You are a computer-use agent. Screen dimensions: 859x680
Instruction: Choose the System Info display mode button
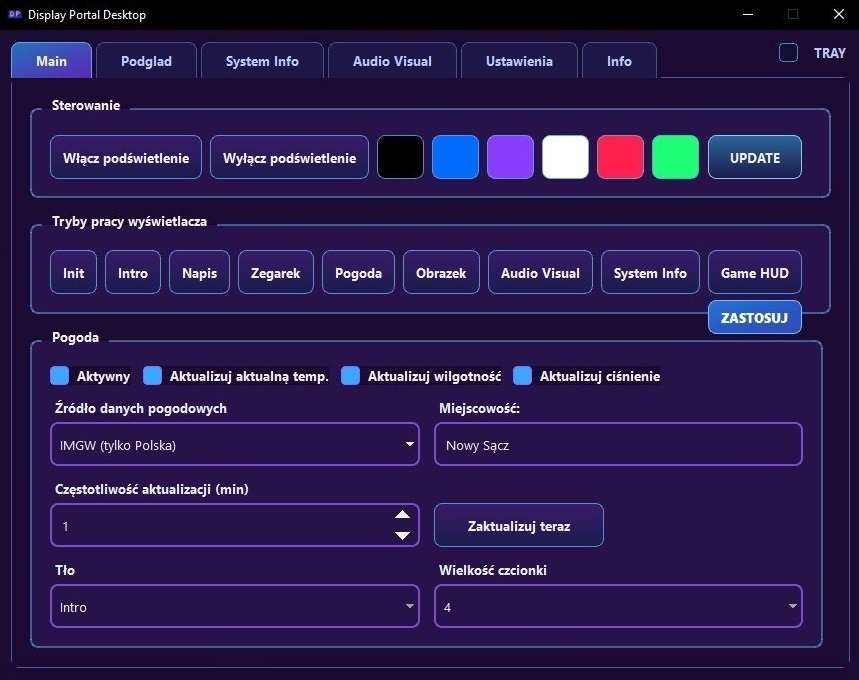(650, 272)
